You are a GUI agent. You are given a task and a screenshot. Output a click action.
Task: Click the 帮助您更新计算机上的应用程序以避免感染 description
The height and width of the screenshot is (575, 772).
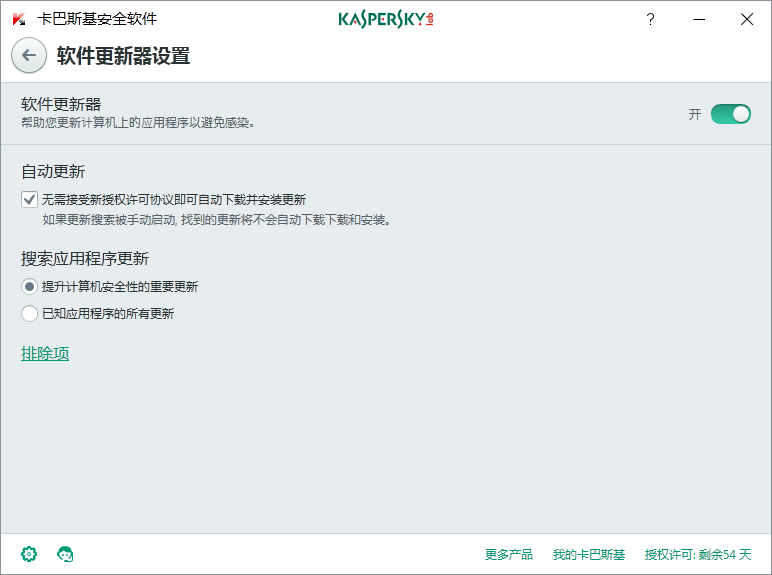138,123
